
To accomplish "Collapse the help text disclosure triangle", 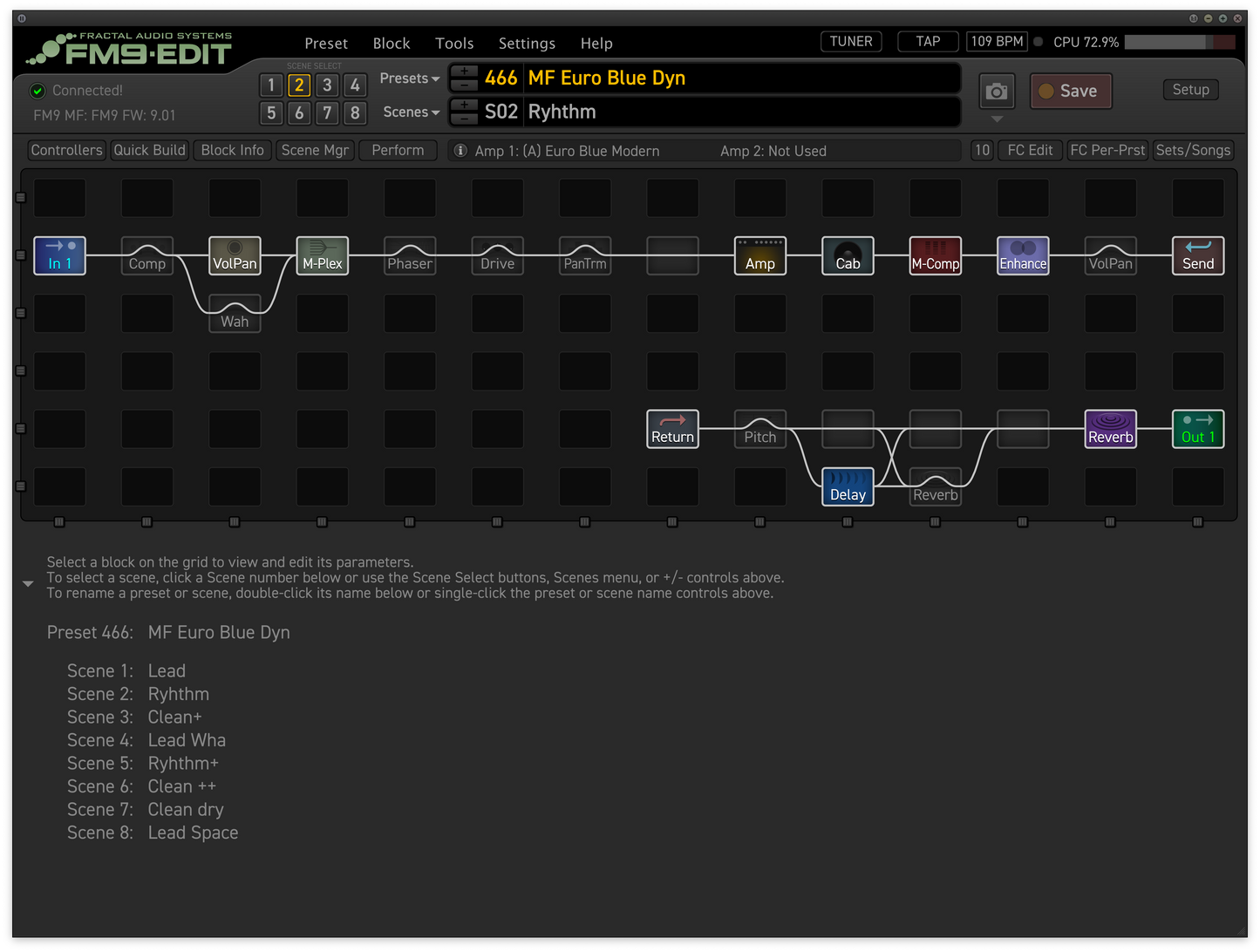I will (x=28, y=582).
